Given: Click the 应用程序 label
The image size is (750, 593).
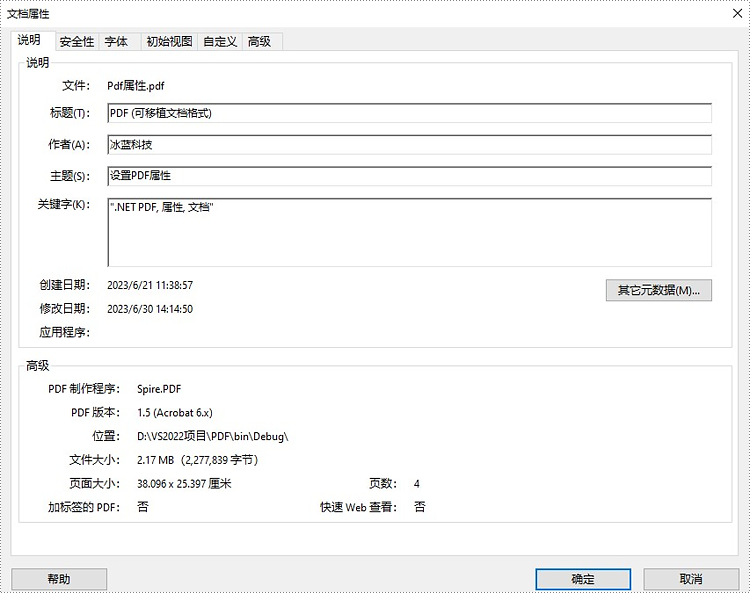Looking at the screenshot, I should [65, 332].
